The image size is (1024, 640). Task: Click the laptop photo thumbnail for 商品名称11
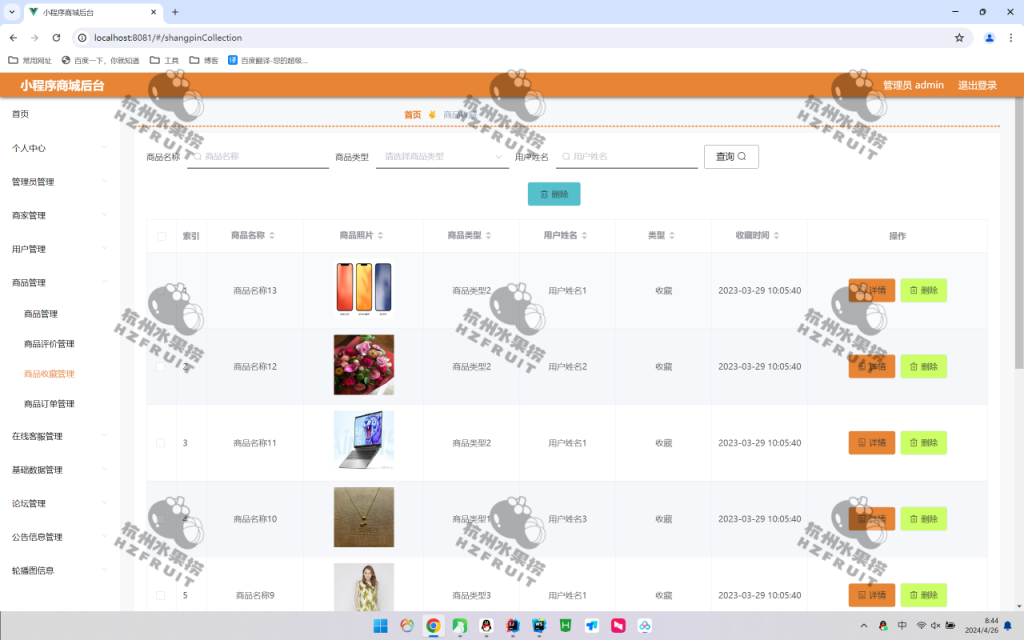363,441
